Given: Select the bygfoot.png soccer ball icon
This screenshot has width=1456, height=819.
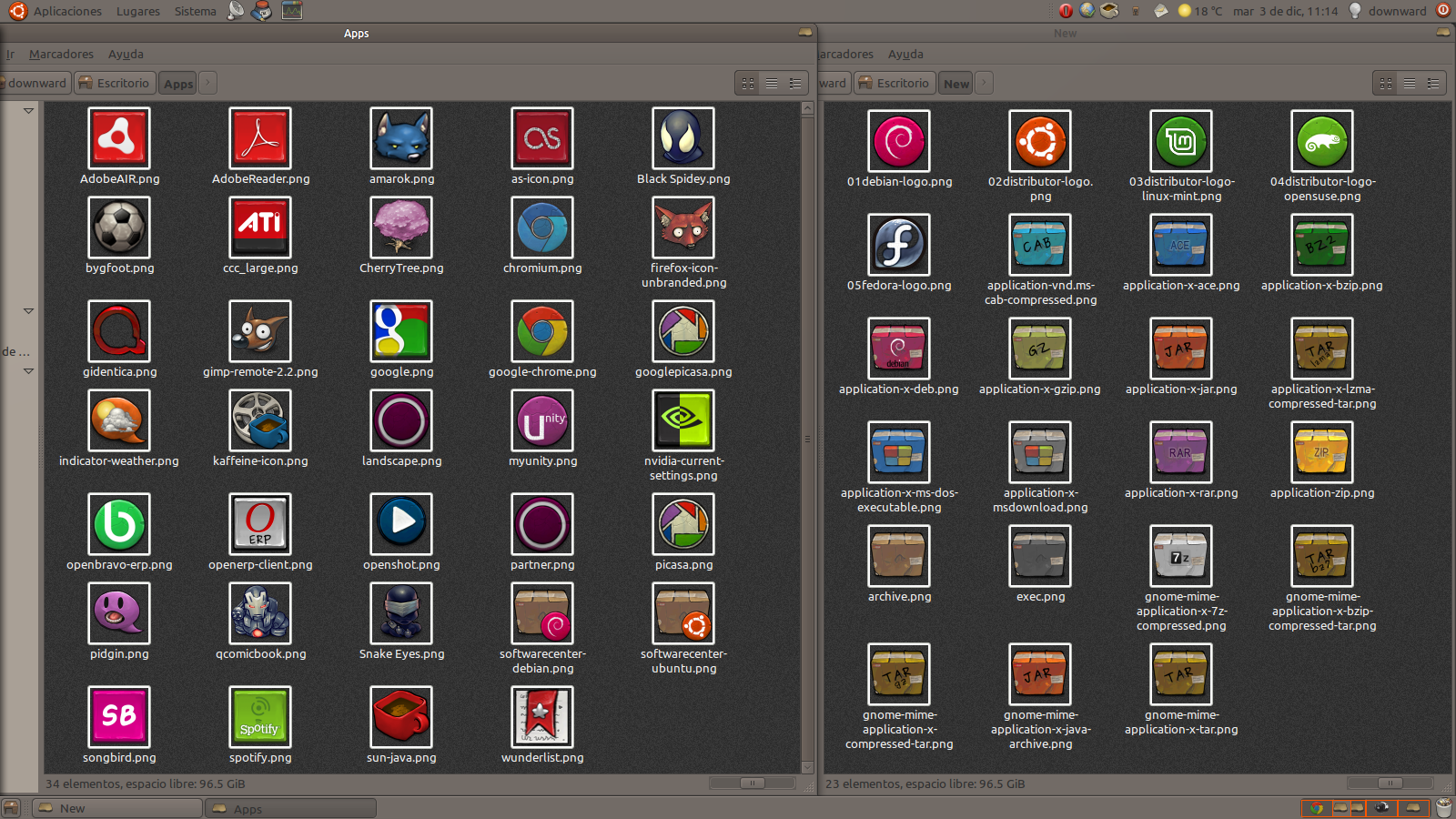Looking at the screenshot, I should tap(119, 227).
